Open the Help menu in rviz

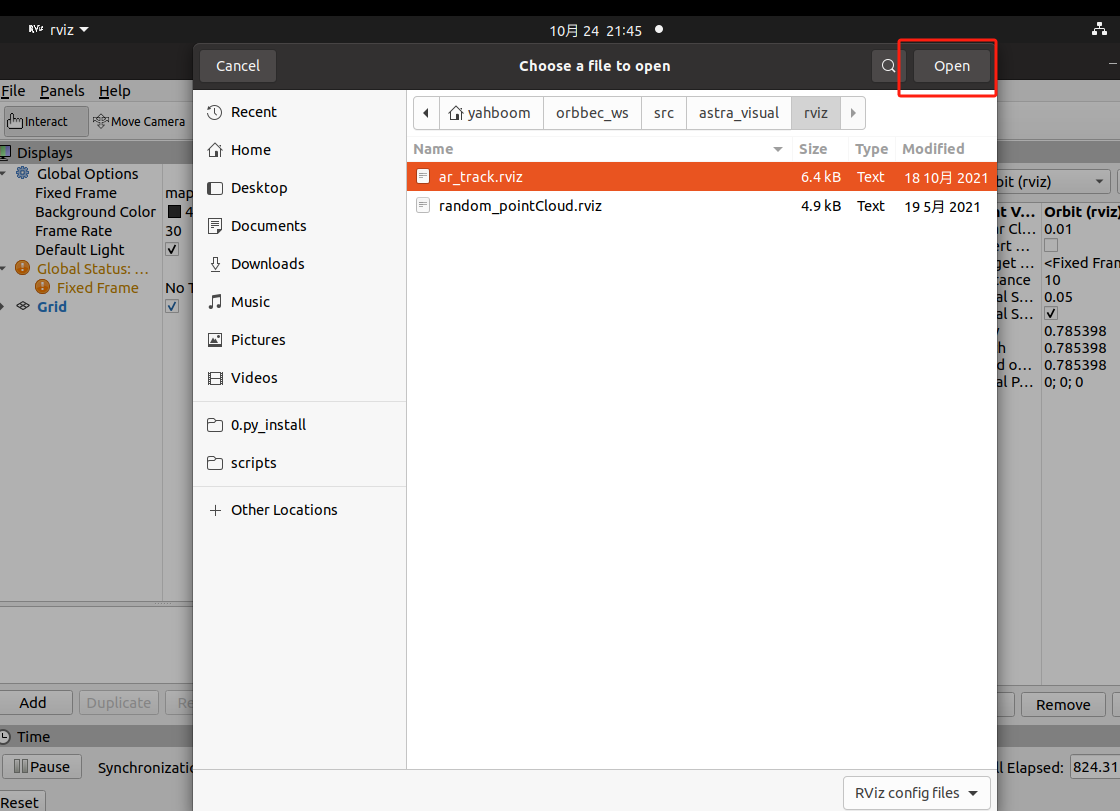click(114, 91)
